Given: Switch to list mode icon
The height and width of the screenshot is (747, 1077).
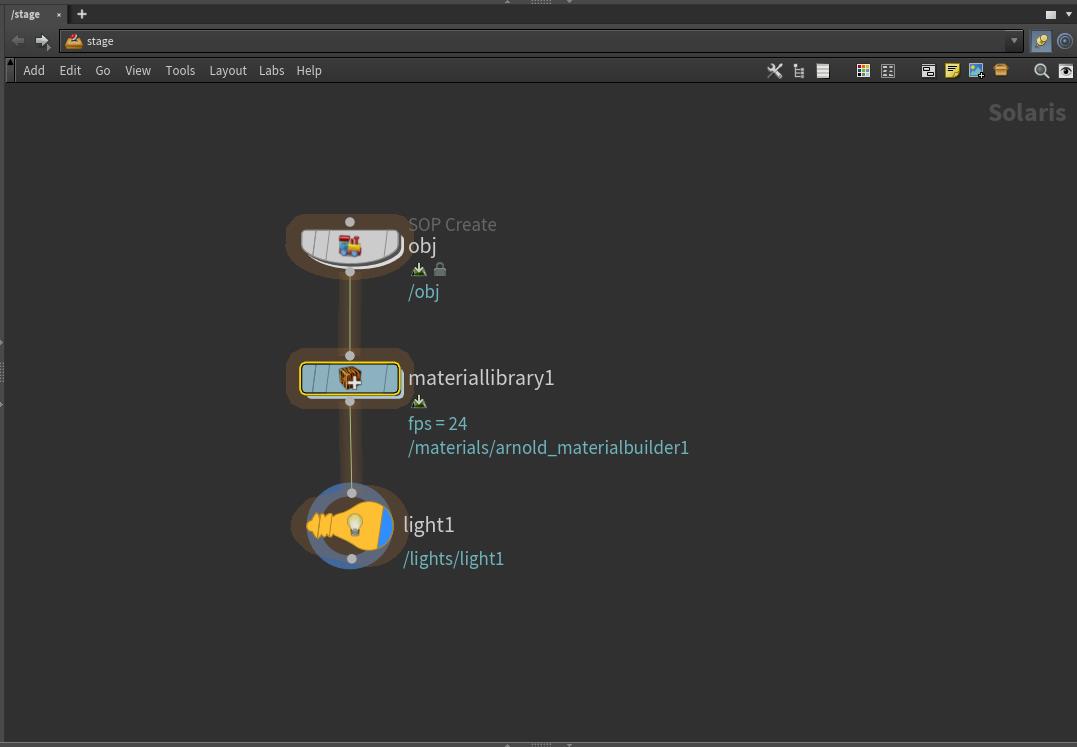Looking at the screenshot, I should point(823,71).
